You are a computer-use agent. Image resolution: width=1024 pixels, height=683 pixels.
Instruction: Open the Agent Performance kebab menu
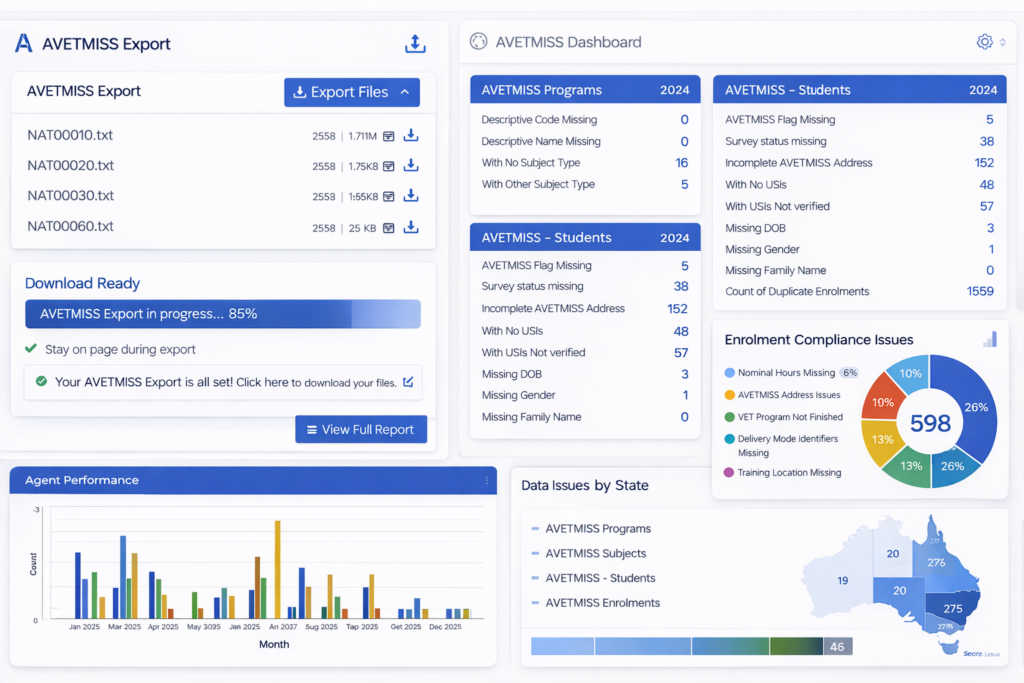tap(487, 481)
